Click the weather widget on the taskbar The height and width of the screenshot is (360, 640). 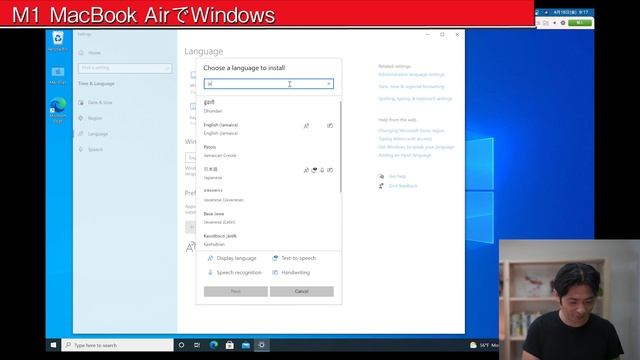coord(484,345)
